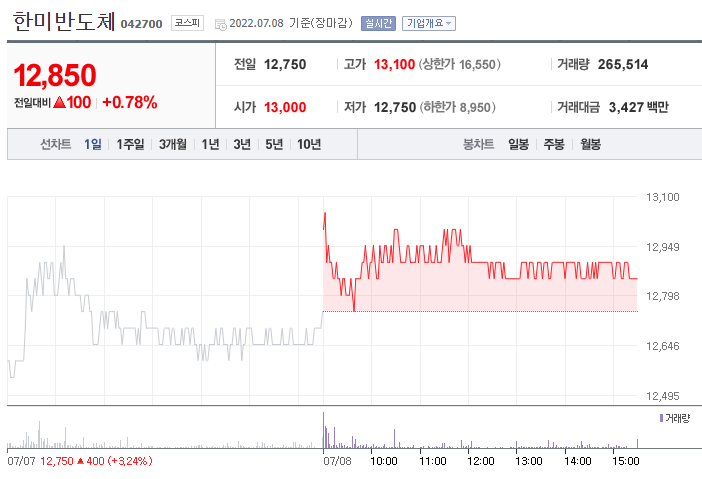Select the 1주일 line chart tab

click(x=130, y=144)
